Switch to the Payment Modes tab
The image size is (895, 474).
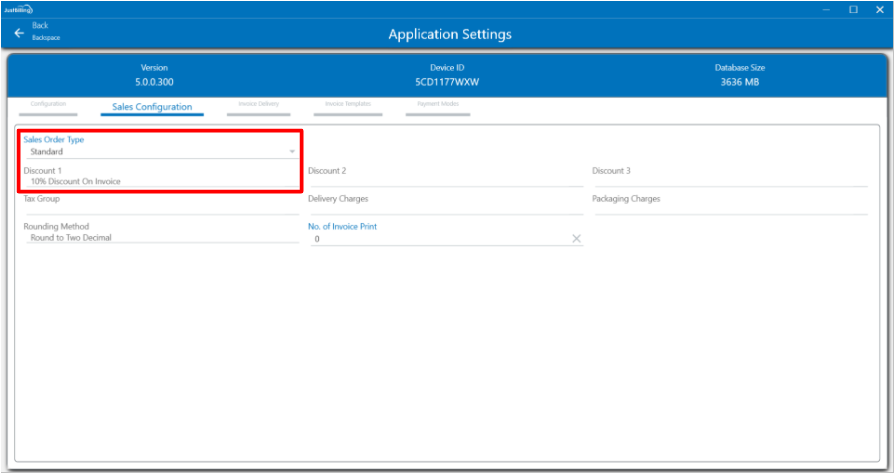point(438,106)
